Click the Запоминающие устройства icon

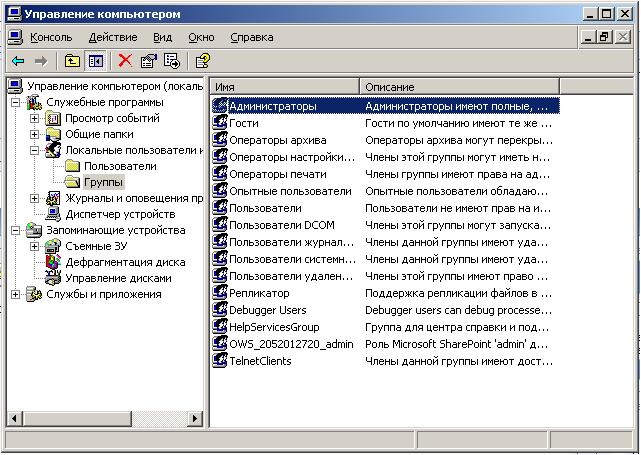coord(34,231)
